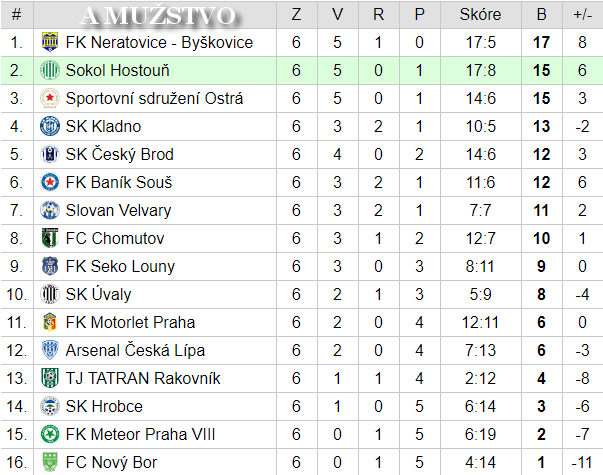Open the FK Seko Louny team link
The image size is (603, 475).
(120, 267)
